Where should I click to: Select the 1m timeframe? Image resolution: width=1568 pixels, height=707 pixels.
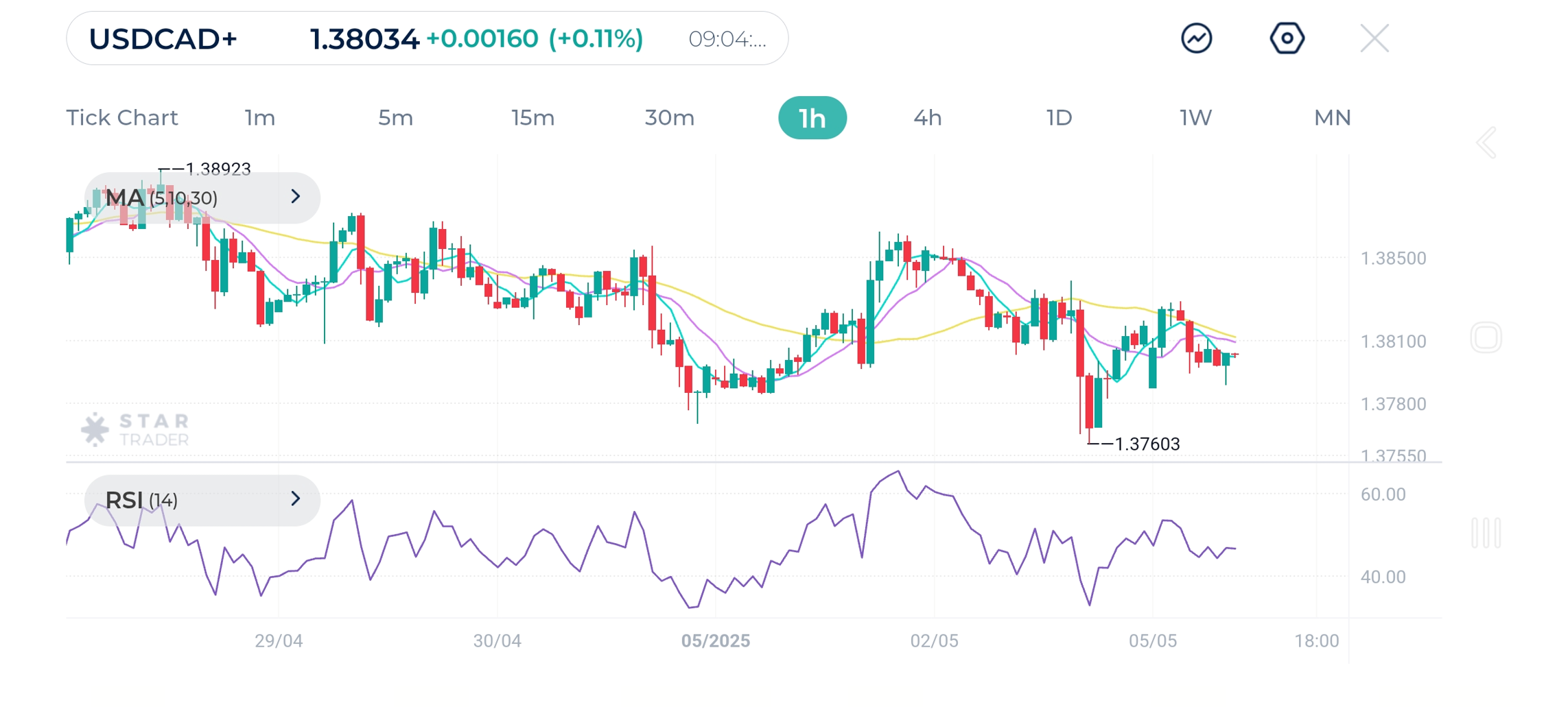click(x=260, y=118)
